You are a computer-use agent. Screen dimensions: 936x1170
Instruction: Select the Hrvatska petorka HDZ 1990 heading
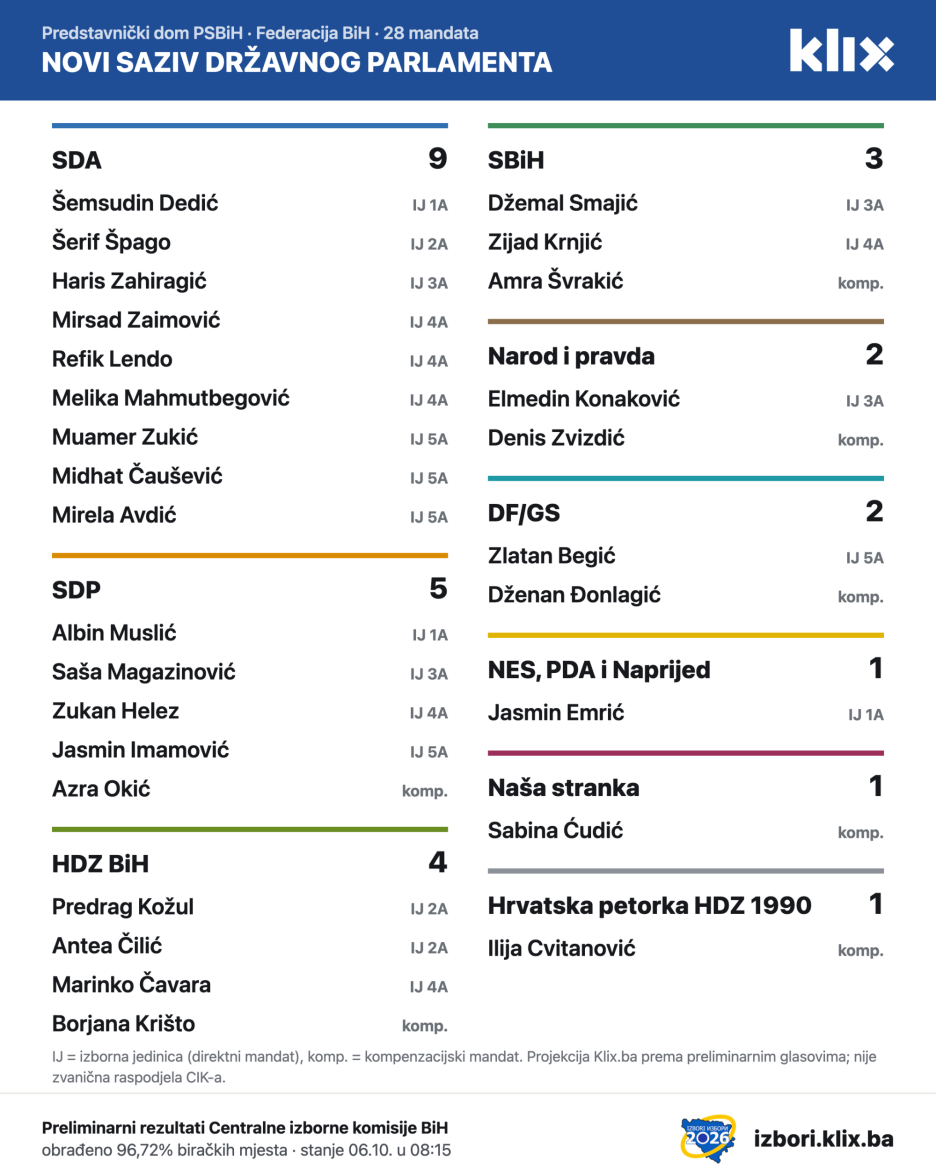649,906
